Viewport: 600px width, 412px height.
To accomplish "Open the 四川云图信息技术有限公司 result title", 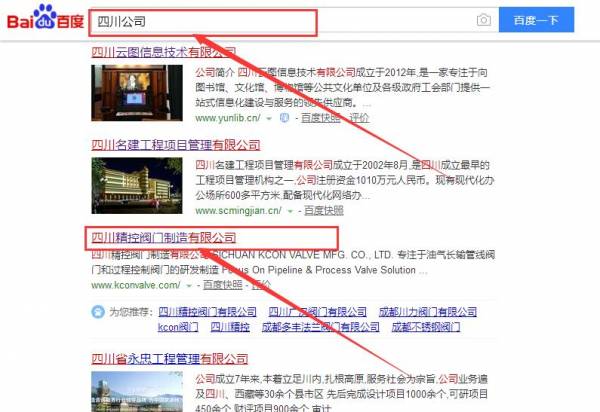I will coord(163,52).
